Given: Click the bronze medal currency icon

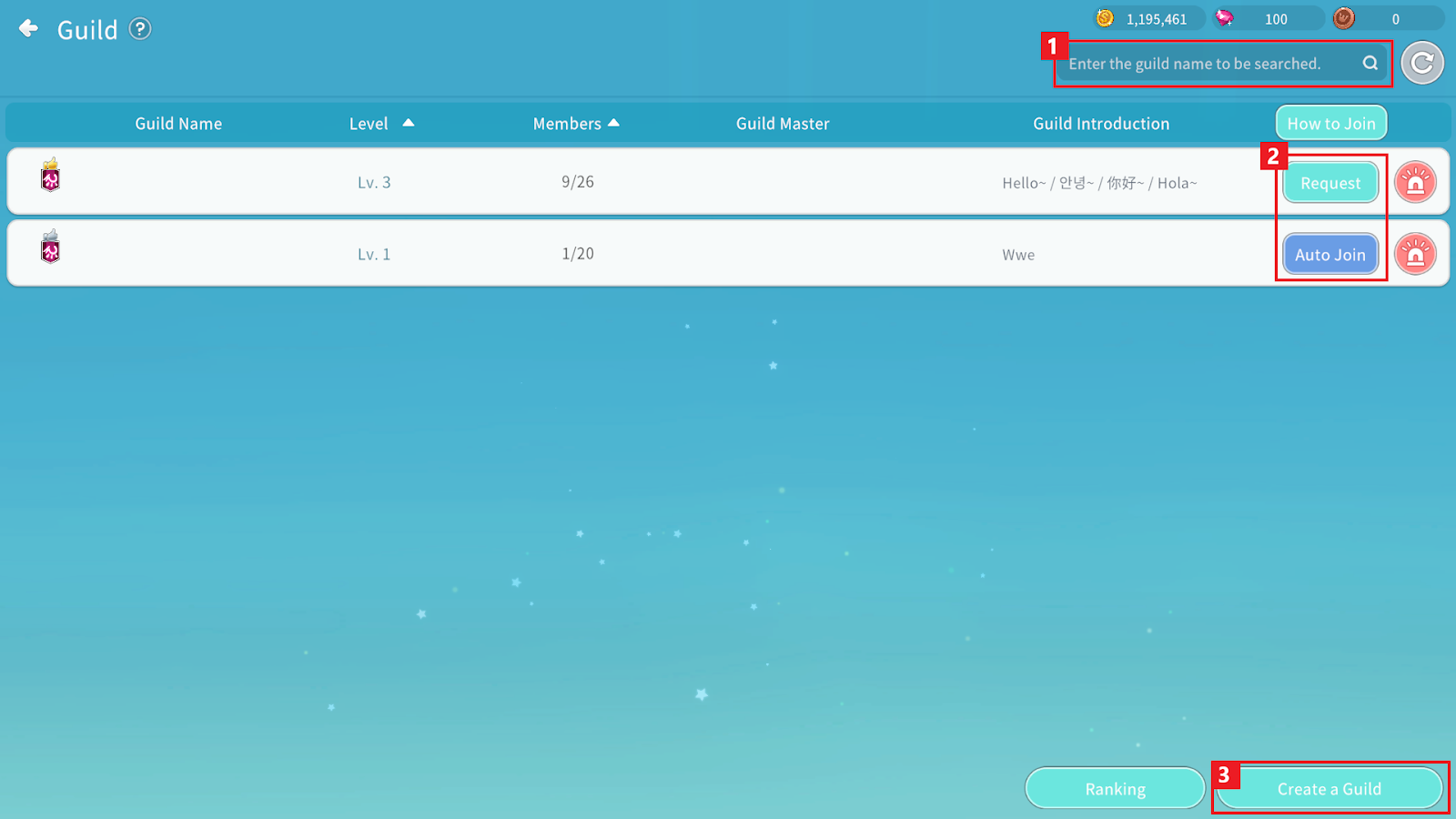Looking at the screenshot, I should (1344, 18).
